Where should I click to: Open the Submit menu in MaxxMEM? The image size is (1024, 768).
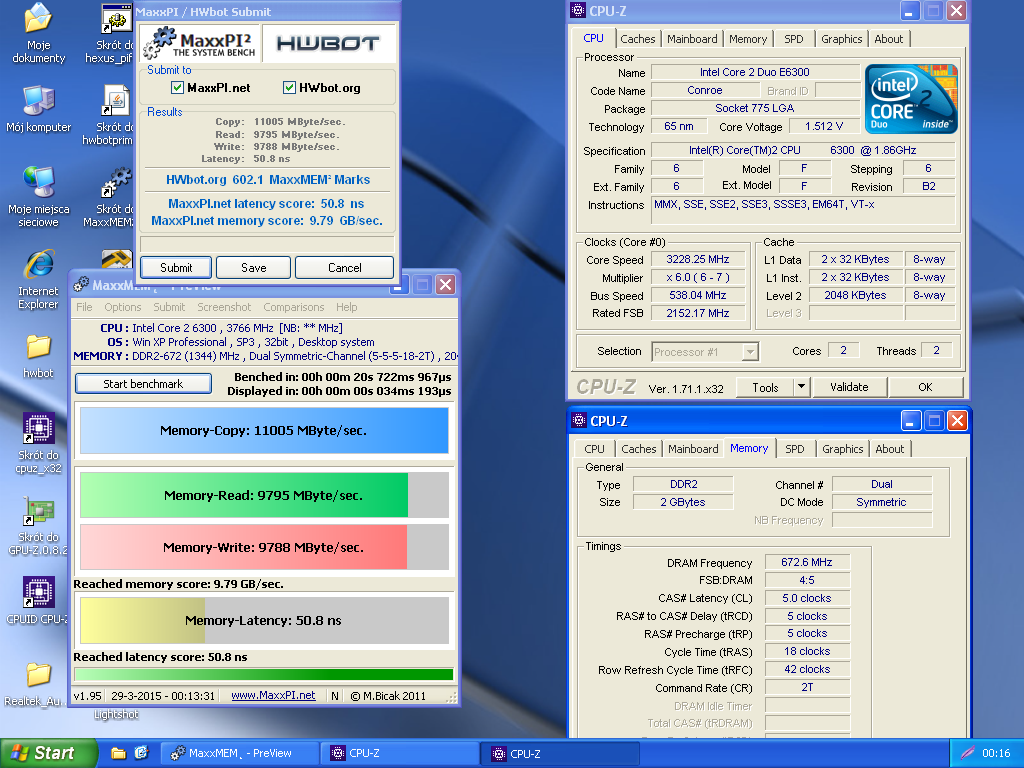click(168, 307)
